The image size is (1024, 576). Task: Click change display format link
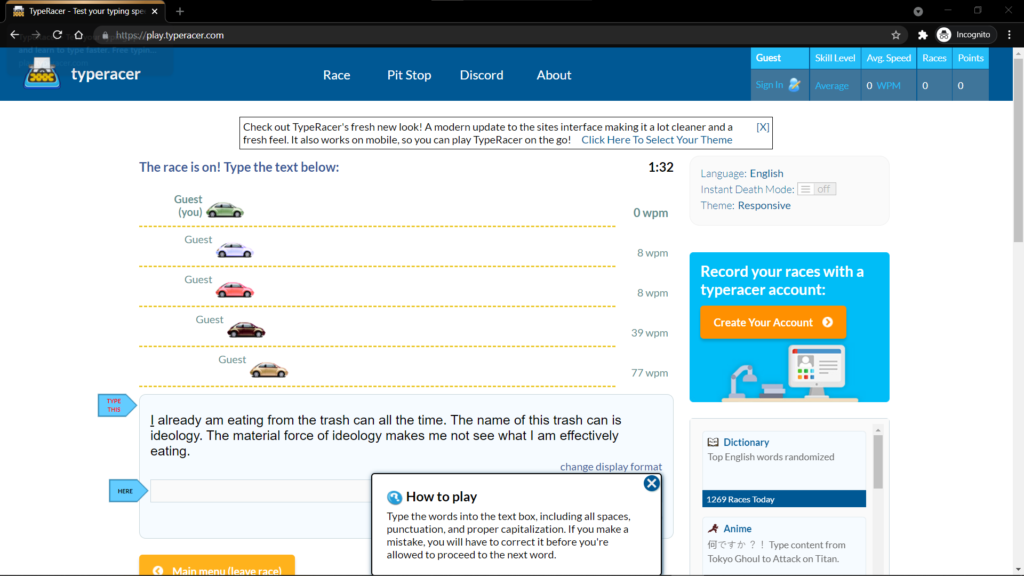coord(611,466)
